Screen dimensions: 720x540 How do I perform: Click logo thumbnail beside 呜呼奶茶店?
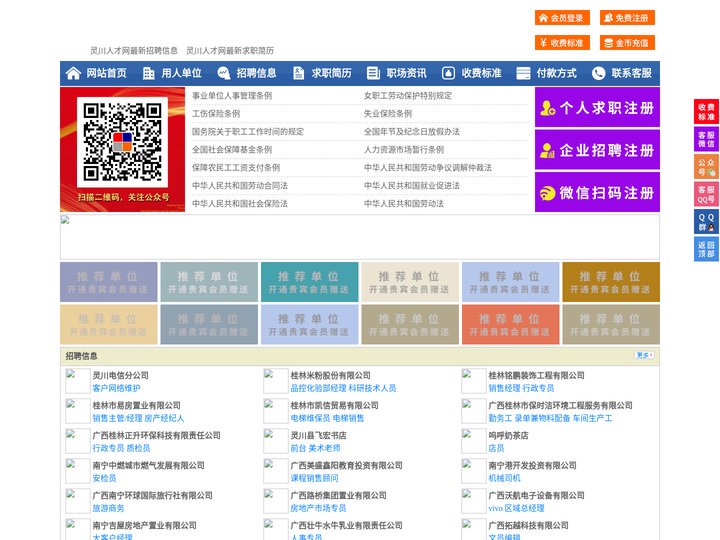tap(473, 441)
